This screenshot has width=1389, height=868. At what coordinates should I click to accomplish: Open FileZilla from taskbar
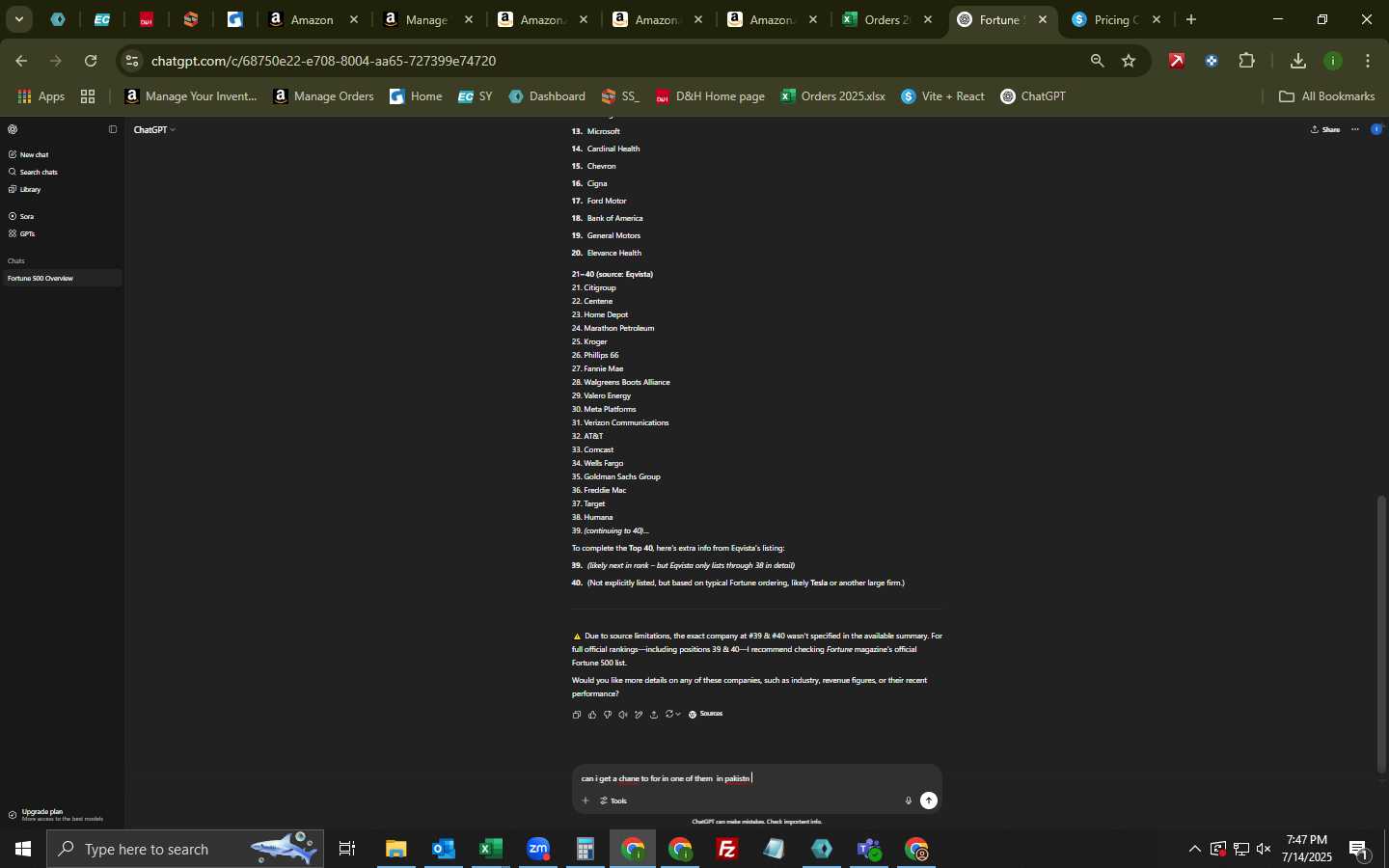727,850
